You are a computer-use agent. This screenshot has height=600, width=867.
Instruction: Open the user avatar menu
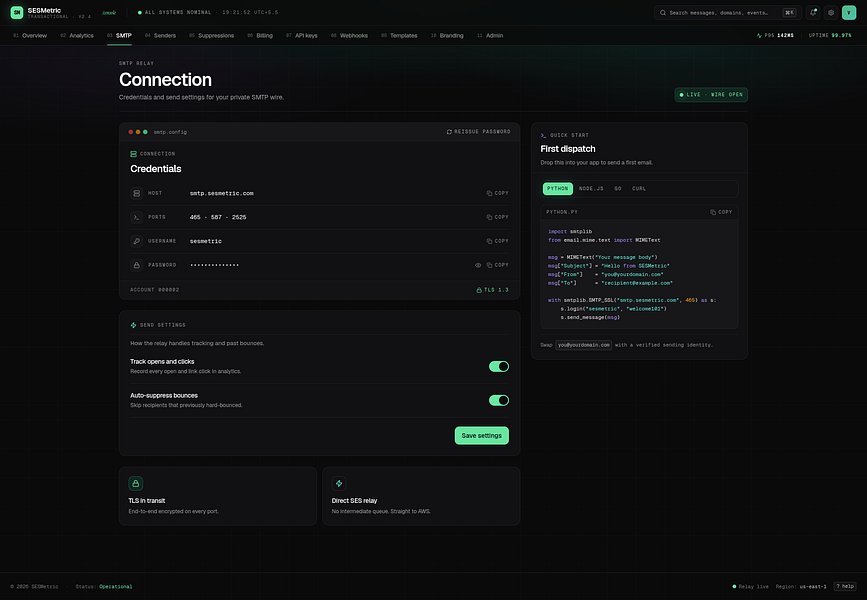pyautogui.click(x=849, y=13)
